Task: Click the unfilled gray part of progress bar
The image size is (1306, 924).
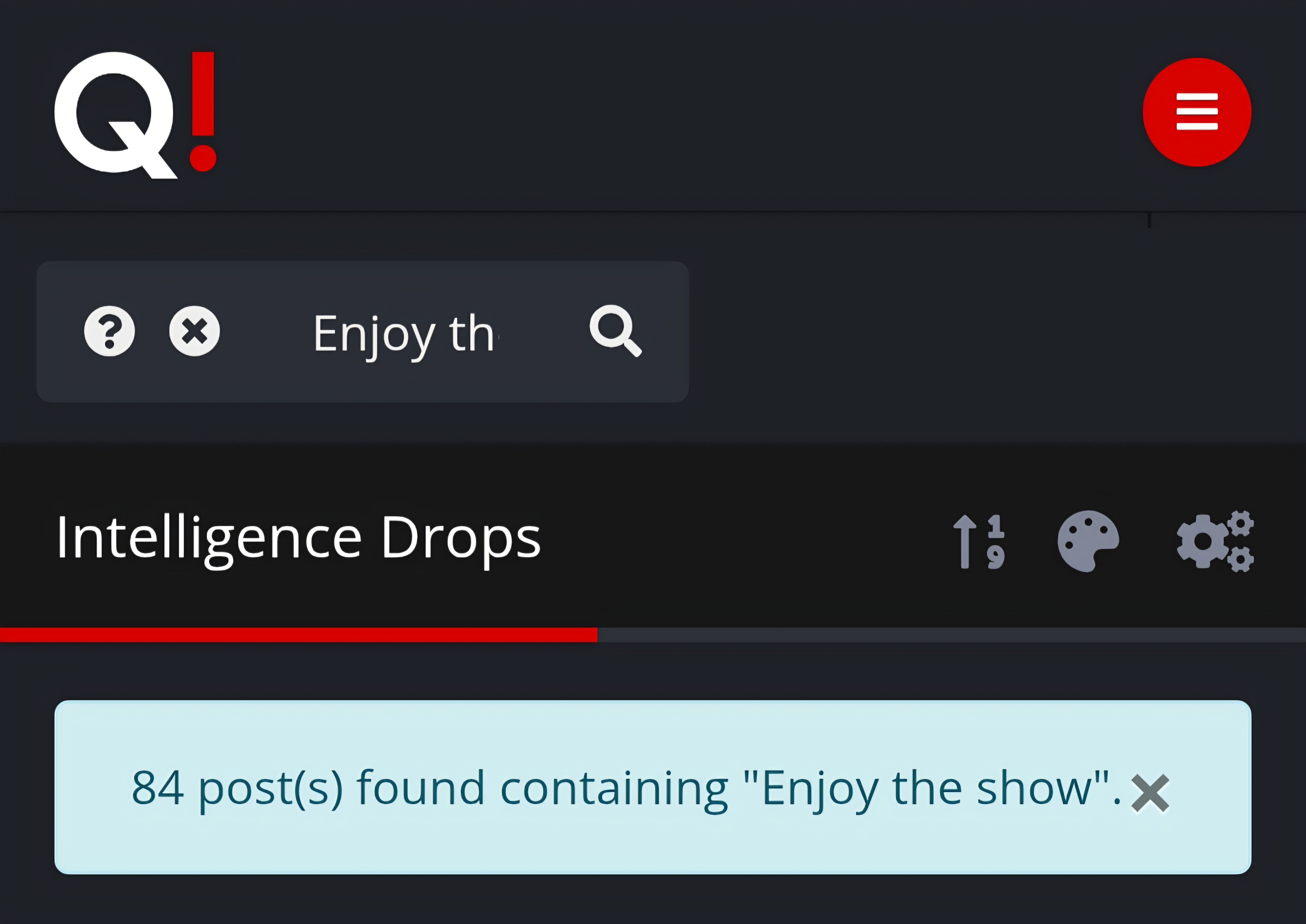Action: 952,634
